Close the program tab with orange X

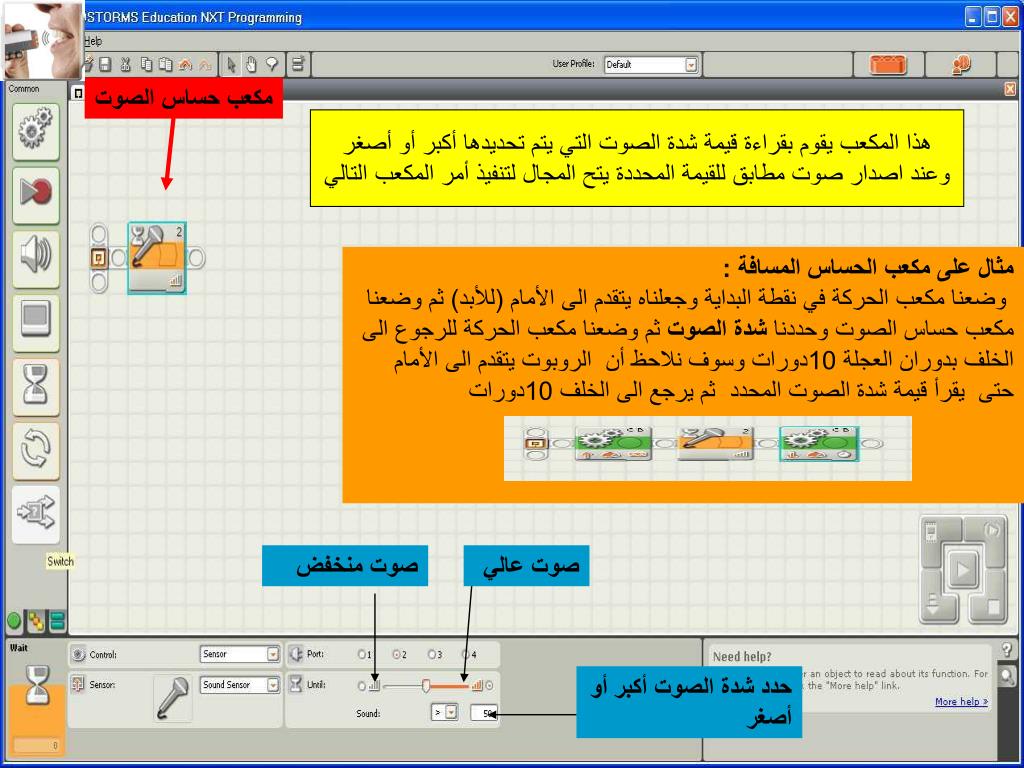coord(1010,89)
